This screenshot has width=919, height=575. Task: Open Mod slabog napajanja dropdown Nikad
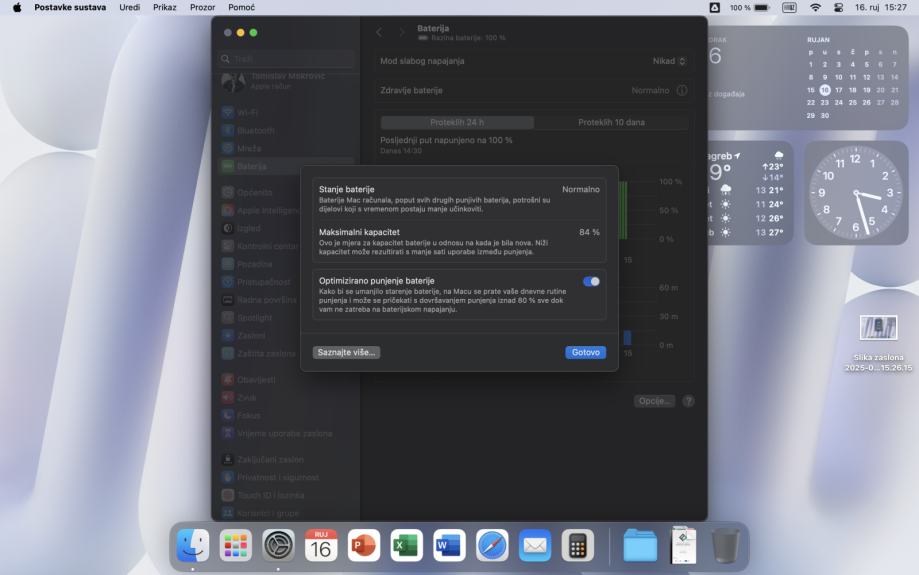669,61
